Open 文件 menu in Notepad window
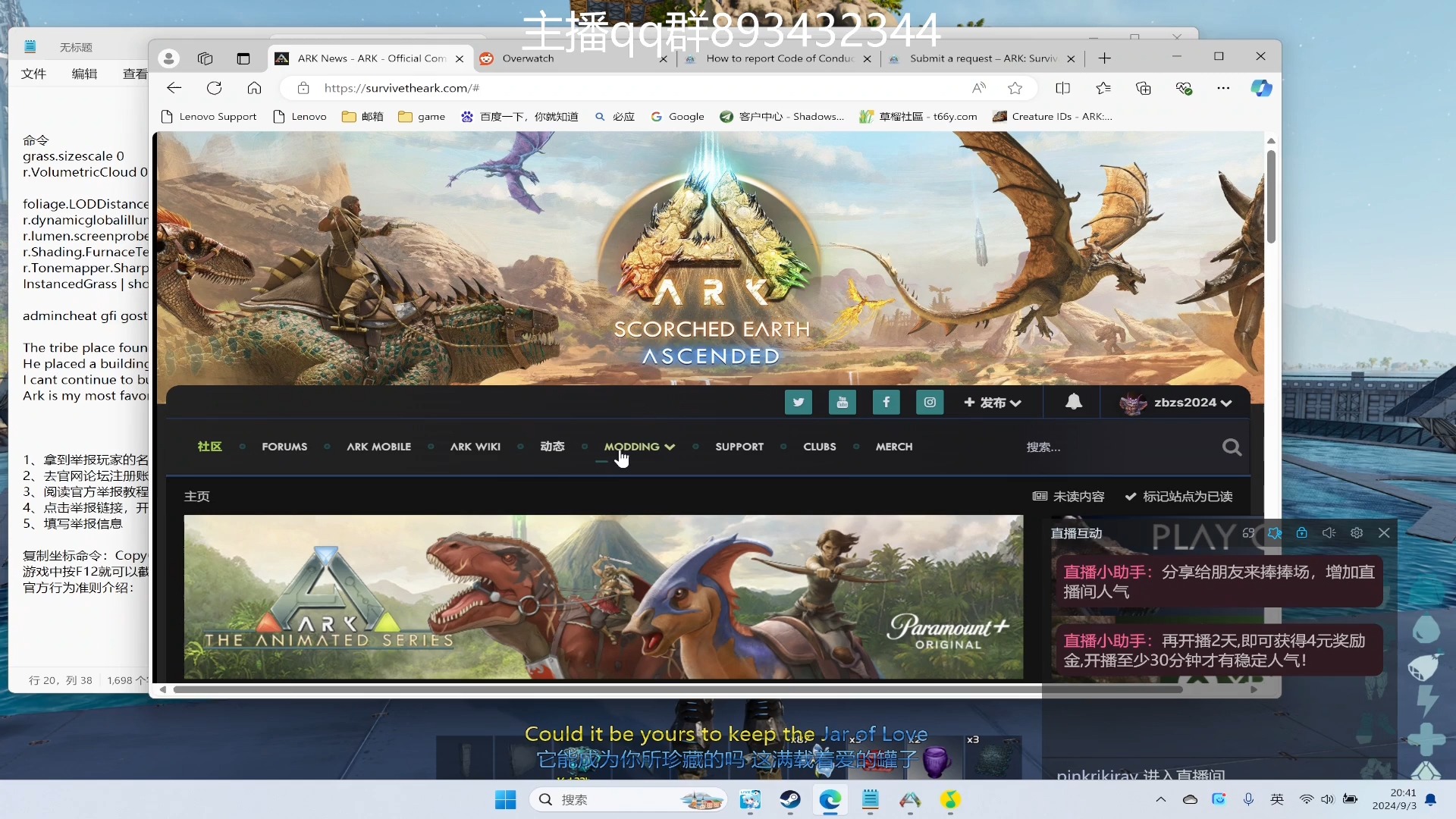The height and width of the screenshot is (819, 1456). point(33,74)
